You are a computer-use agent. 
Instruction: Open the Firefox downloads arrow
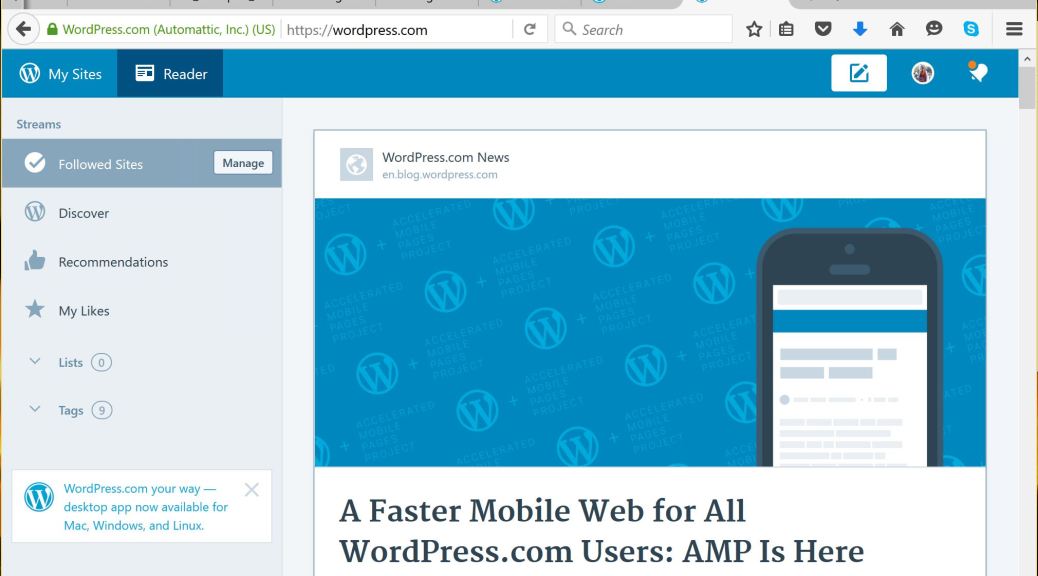tap(859, 29)
